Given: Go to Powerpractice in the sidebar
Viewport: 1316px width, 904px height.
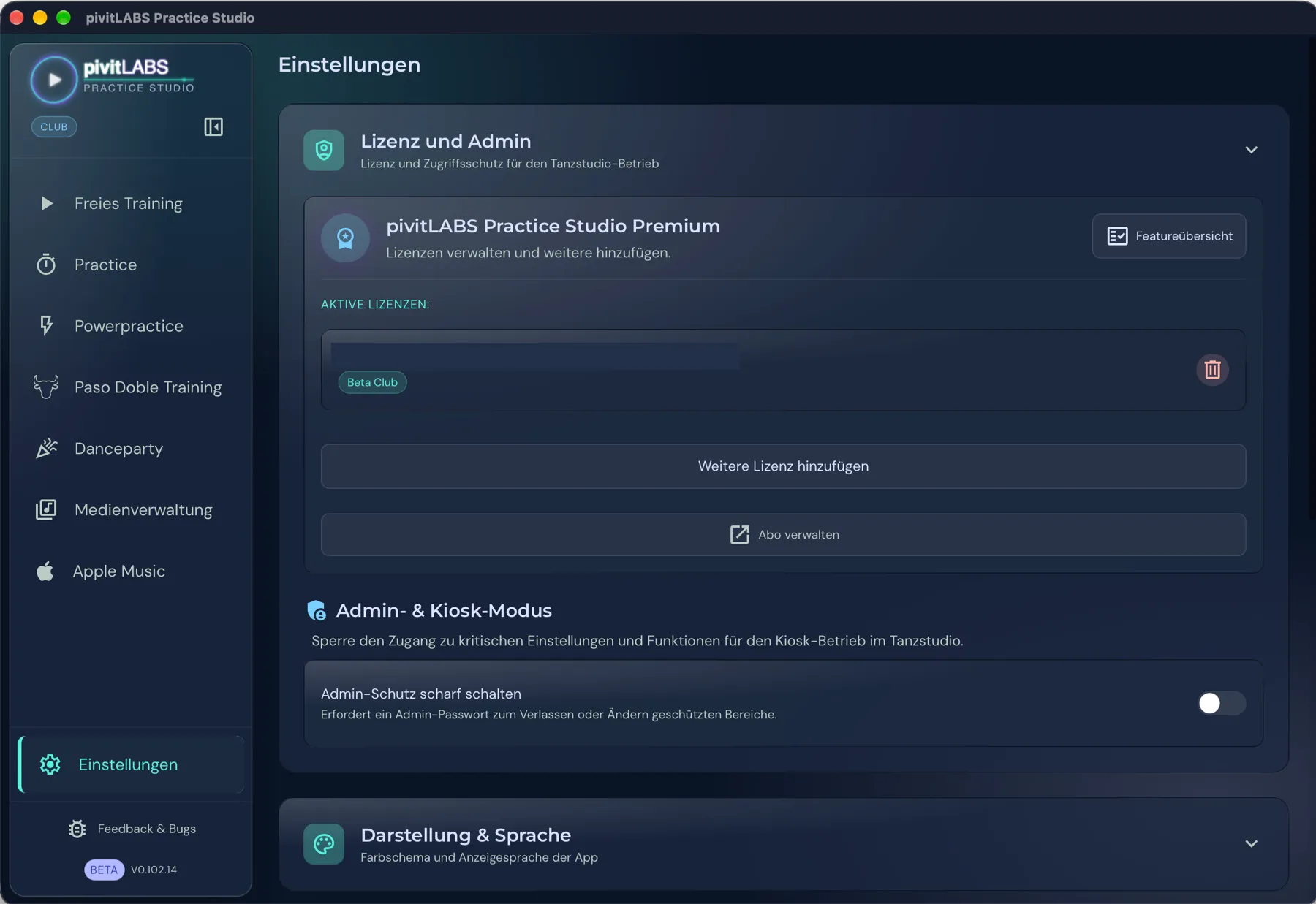Looking at the screenshot, I should point(132,326).
